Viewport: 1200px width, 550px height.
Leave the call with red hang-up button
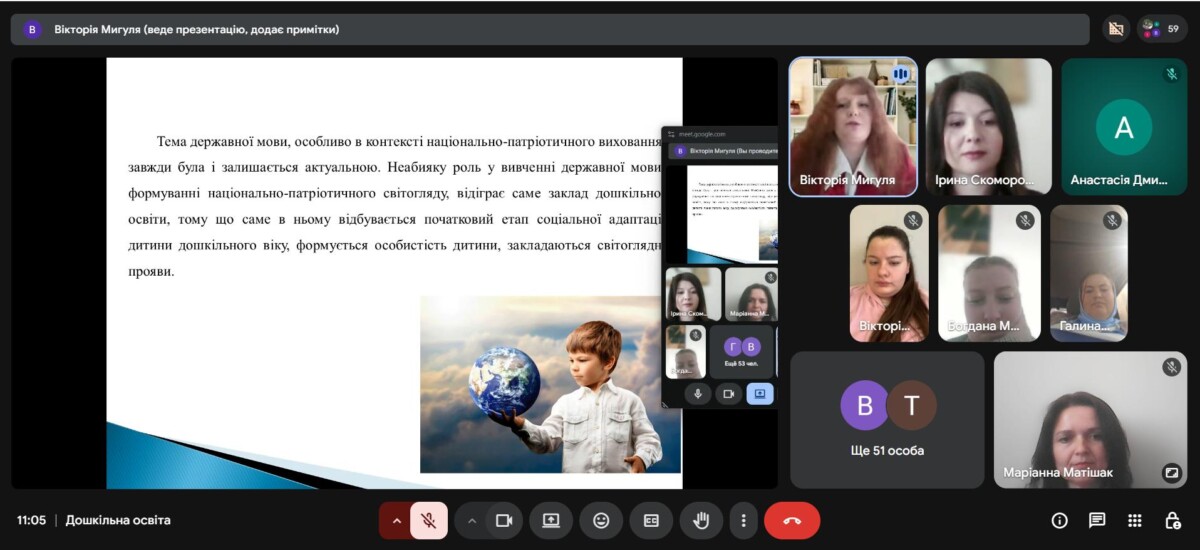click(x=792, y=521)
